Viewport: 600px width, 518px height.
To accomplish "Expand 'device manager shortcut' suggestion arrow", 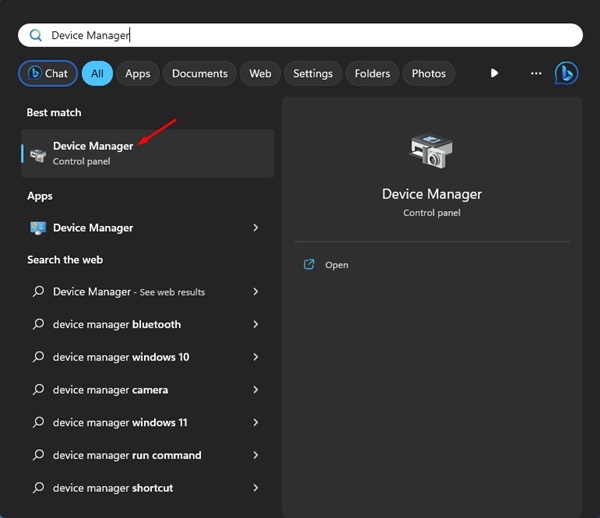I will 256,488.
